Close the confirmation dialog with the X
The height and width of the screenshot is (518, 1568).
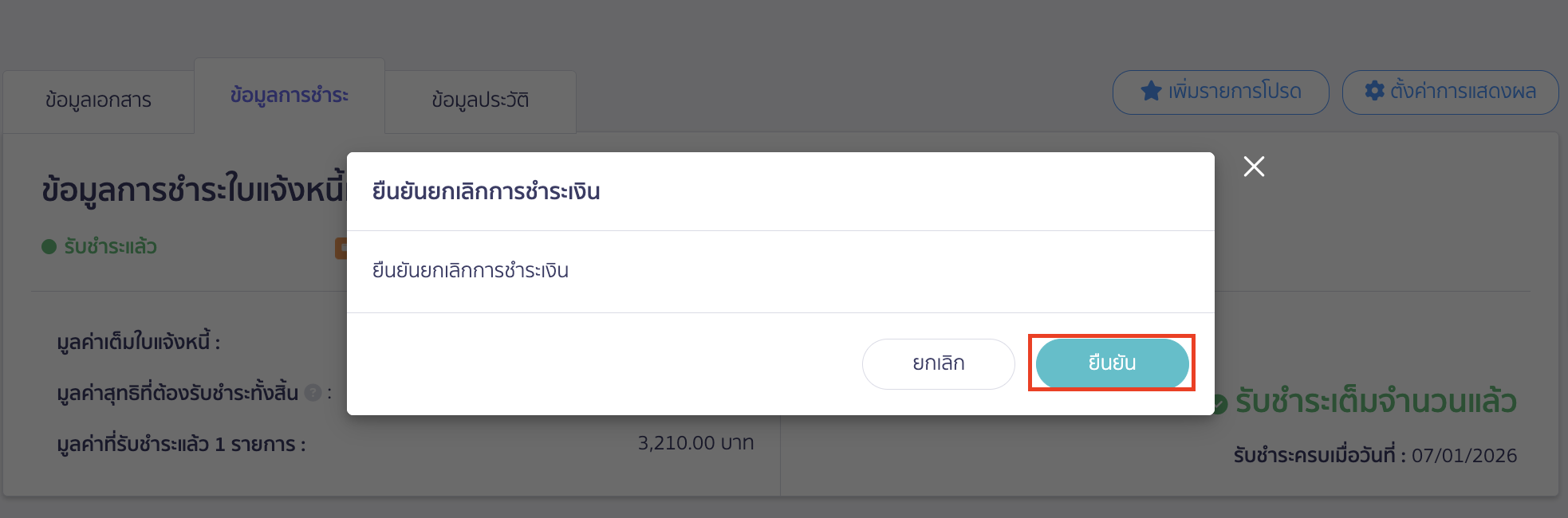pos(1254,167)
